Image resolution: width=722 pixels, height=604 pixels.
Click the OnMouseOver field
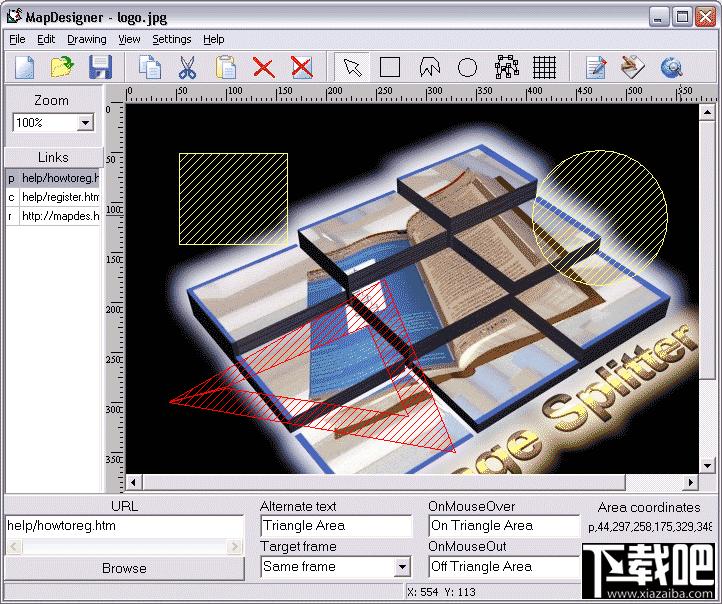(x=504, y=526)
